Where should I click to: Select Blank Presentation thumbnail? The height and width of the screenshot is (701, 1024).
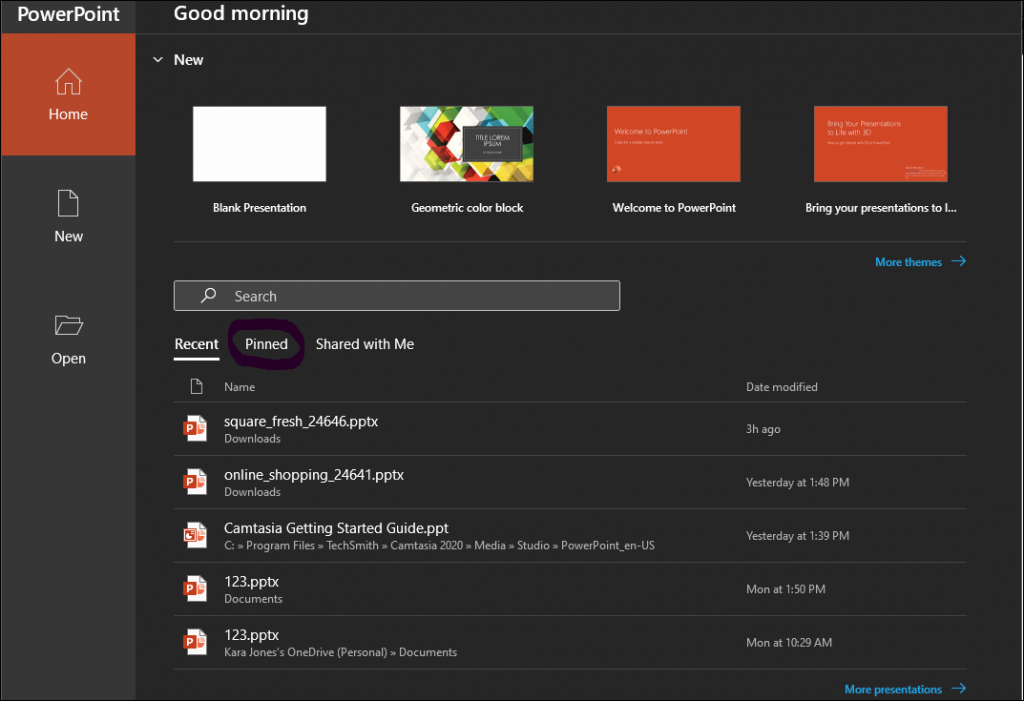(259, 144)
